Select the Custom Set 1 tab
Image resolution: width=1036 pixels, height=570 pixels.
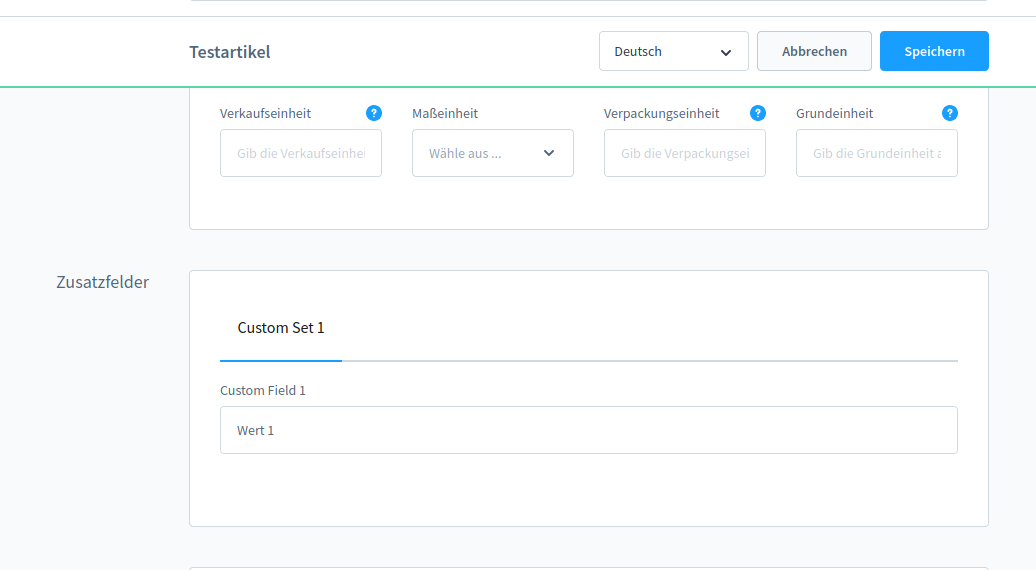pyautogui.click(x=281, y=328)
